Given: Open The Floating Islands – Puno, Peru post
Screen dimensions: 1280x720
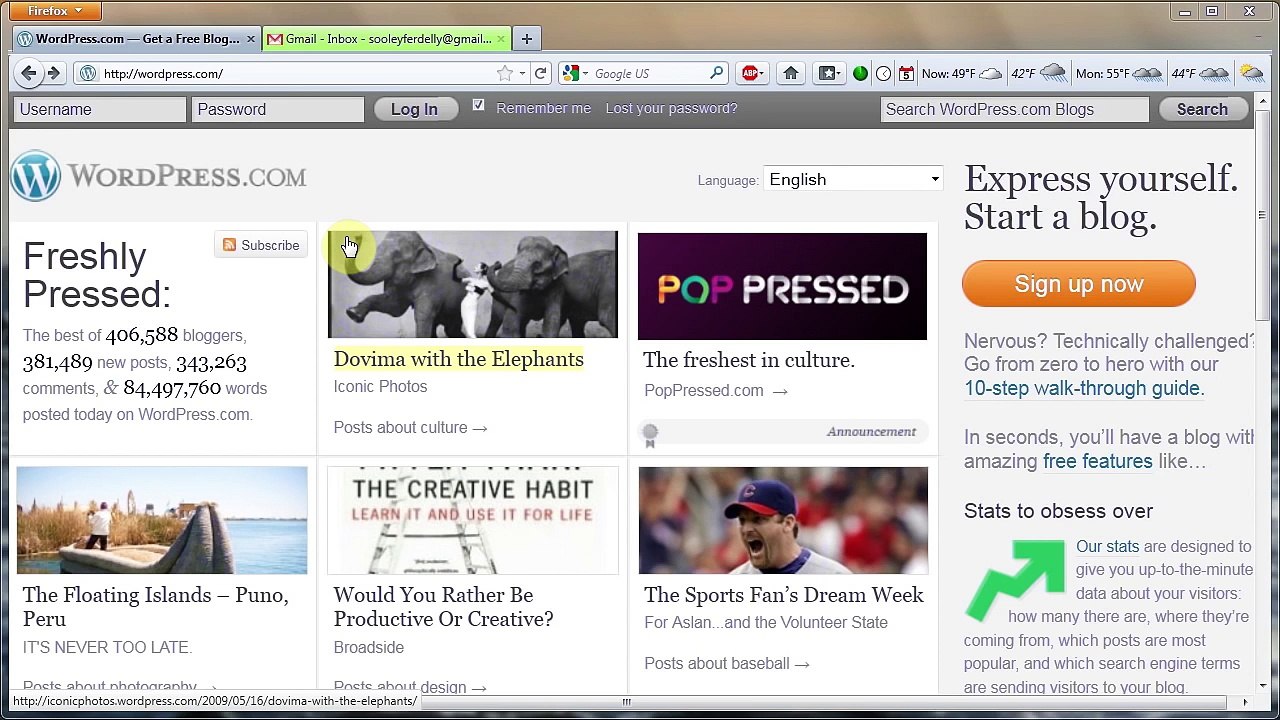Looking at the screenshot, I should pos(156,607).
